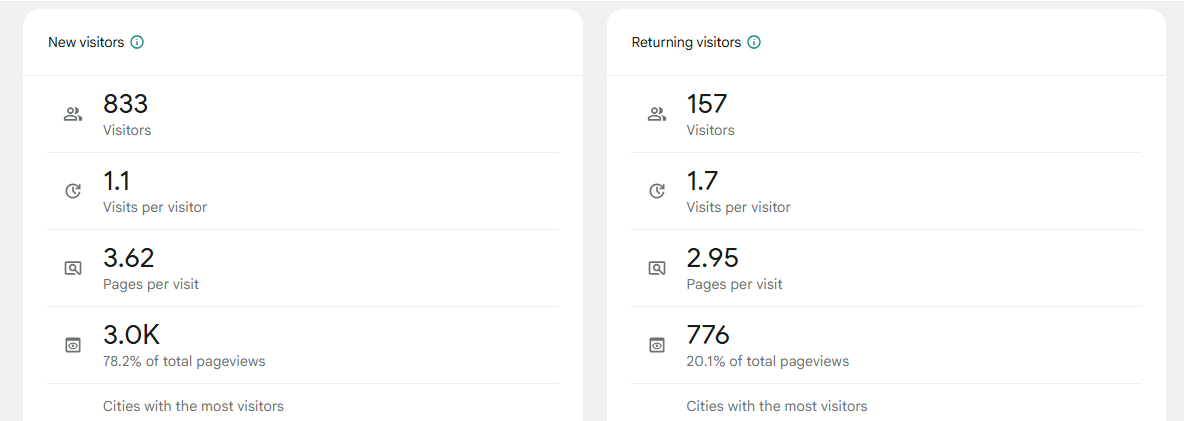This screenshot has width=1184, height=421.
Task: Select the 833 new visitors count
Action: [x=126, y=104]
